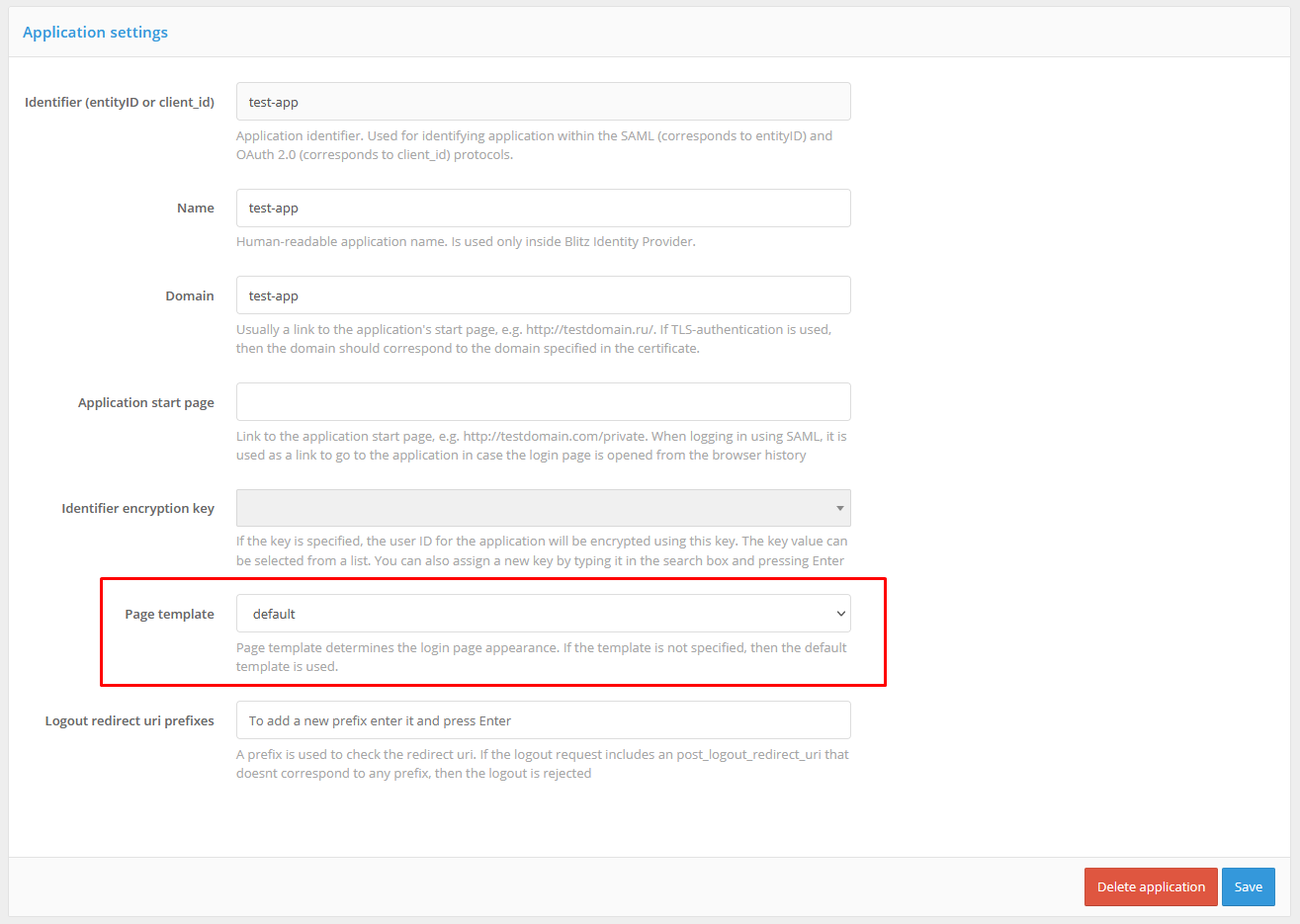
Task: Click the "Page template" label
Action: pos(169,614)
